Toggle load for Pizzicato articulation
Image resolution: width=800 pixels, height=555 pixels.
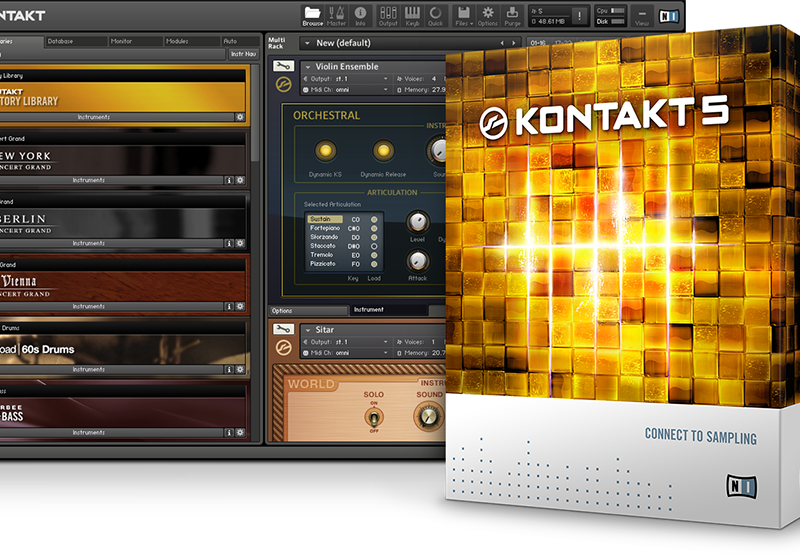pyautogui.click(x=374, y=264)
